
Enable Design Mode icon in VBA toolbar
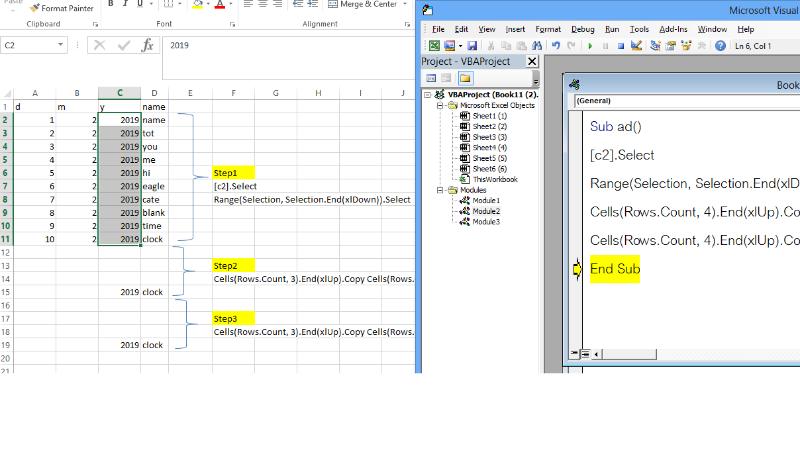636,46
